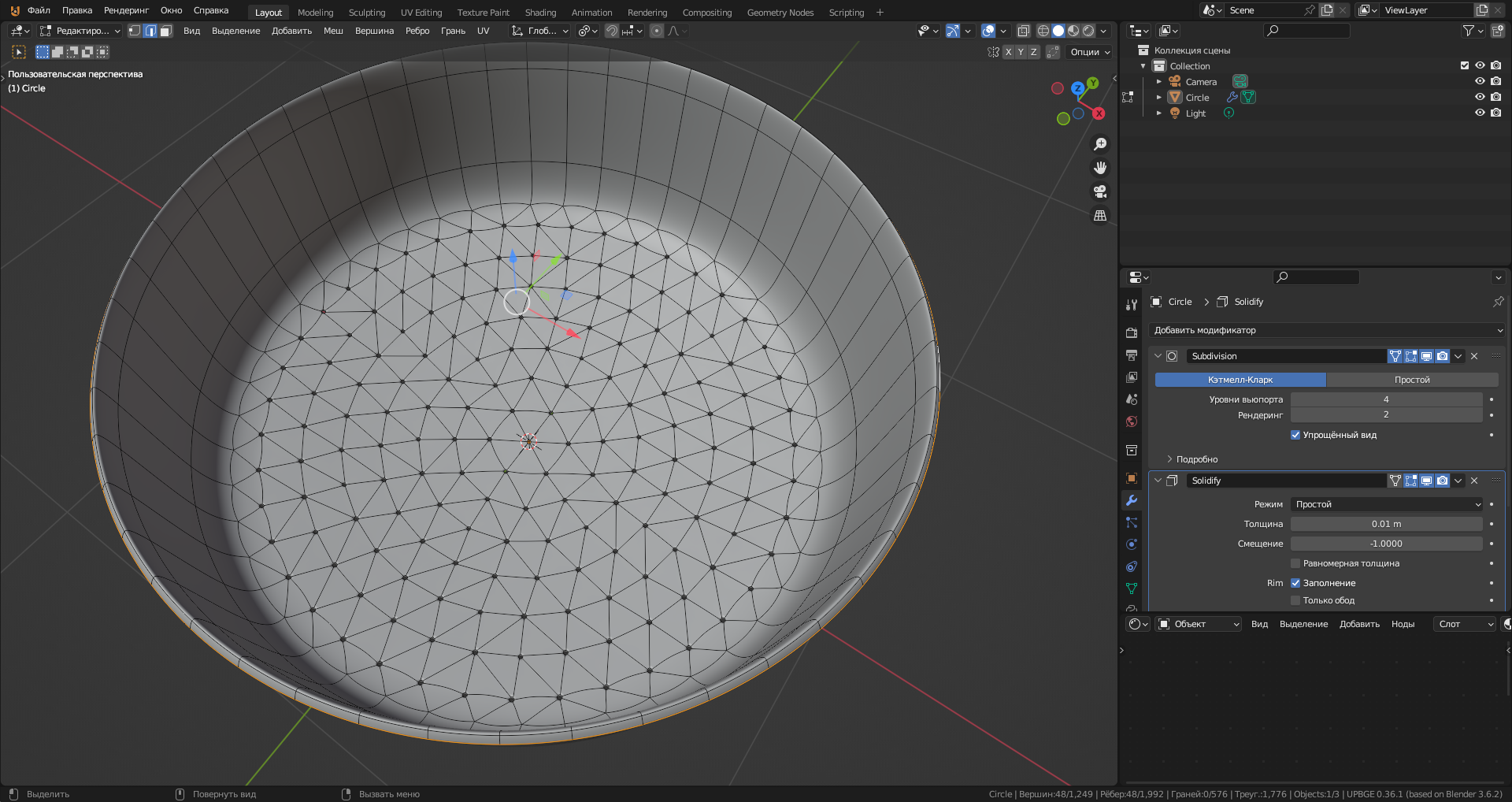Uncheck the Упрощённый вид checkbox
Image resolution: width=1512 pixels, height=802 pixels.
pyautogui.click(x=1295, y=435)
